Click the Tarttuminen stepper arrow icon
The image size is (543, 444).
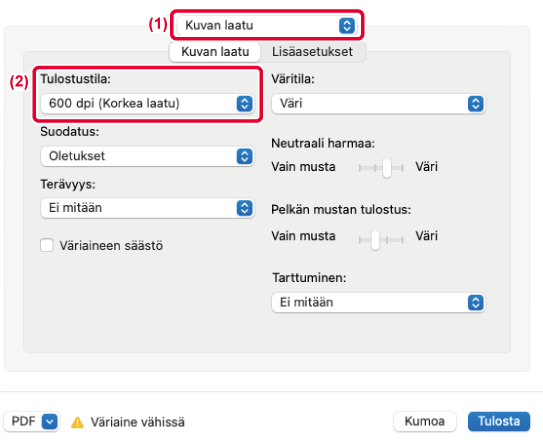[475, 302]
